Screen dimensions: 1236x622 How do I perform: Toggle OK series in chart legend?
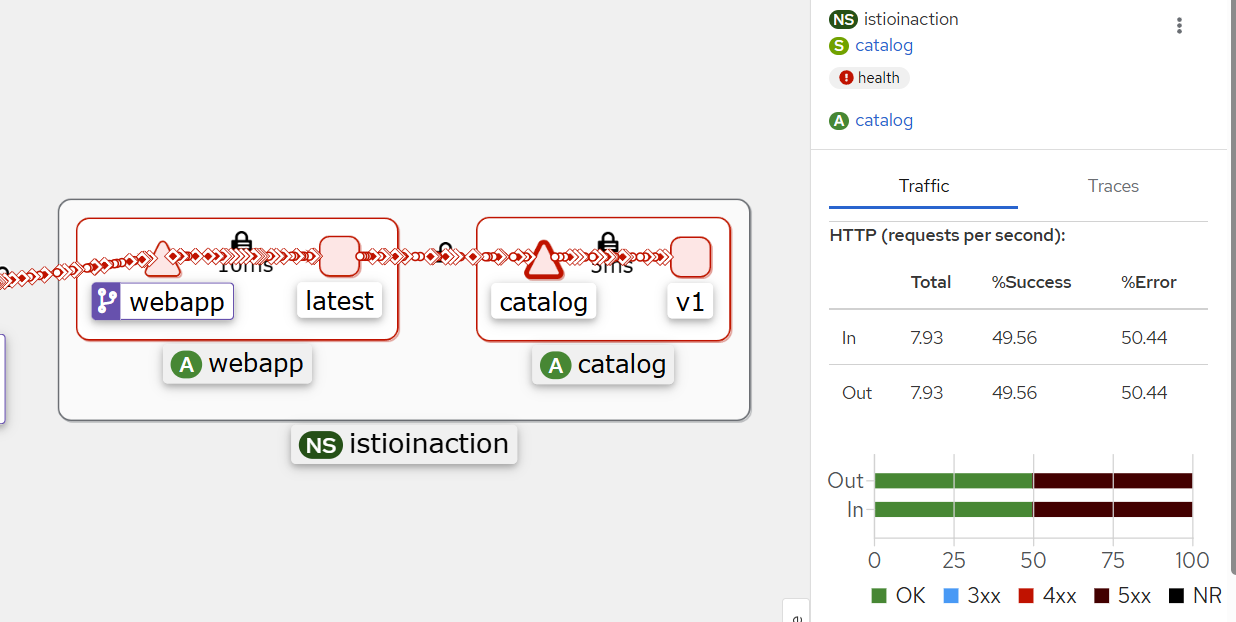tap(898, 596)
